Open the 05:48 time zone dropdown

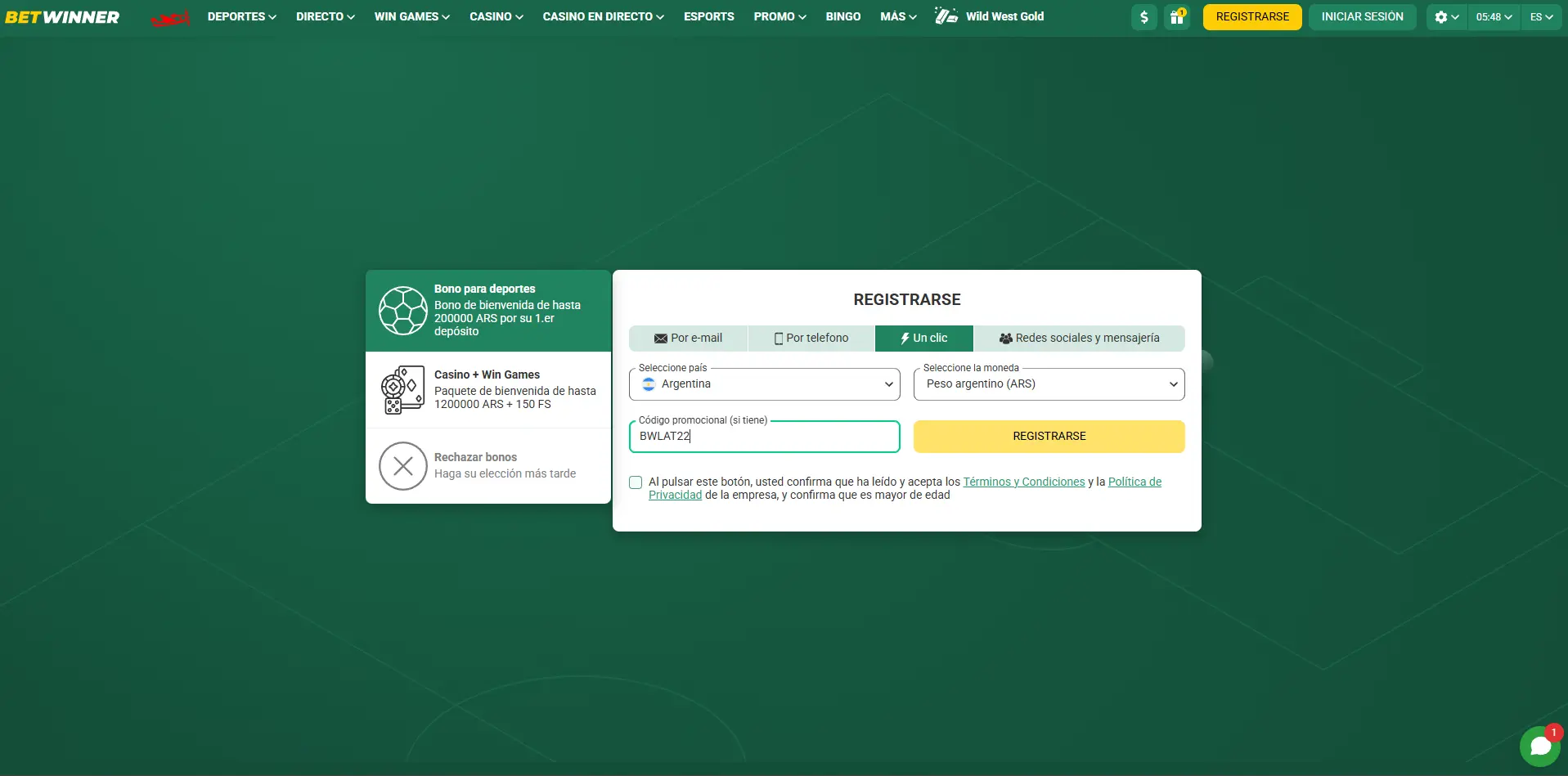1494,17
